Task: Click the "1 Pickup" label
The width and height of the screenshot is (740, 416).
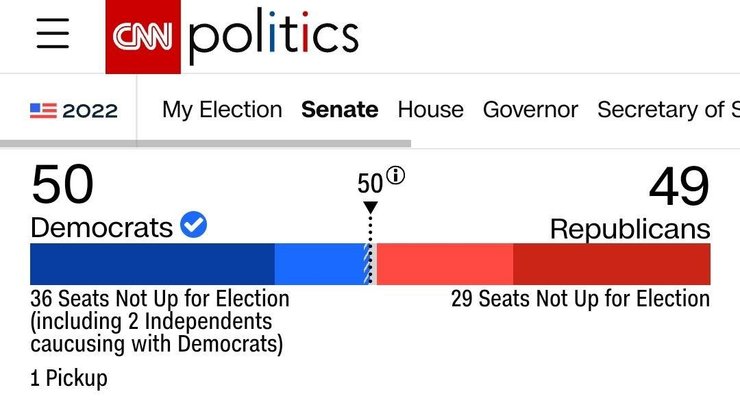Action: (69, 379)
